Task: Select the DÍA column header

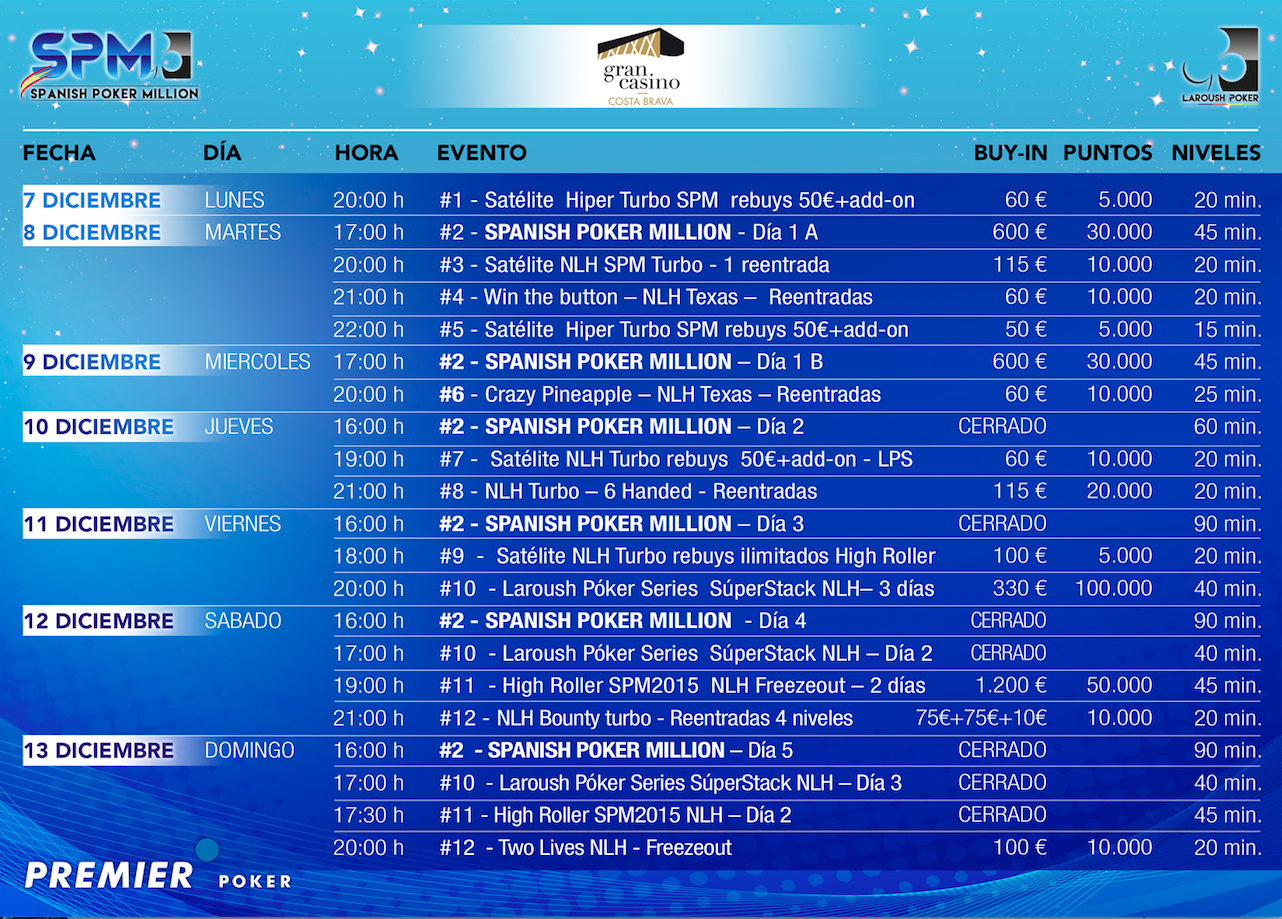Action: 222,153
